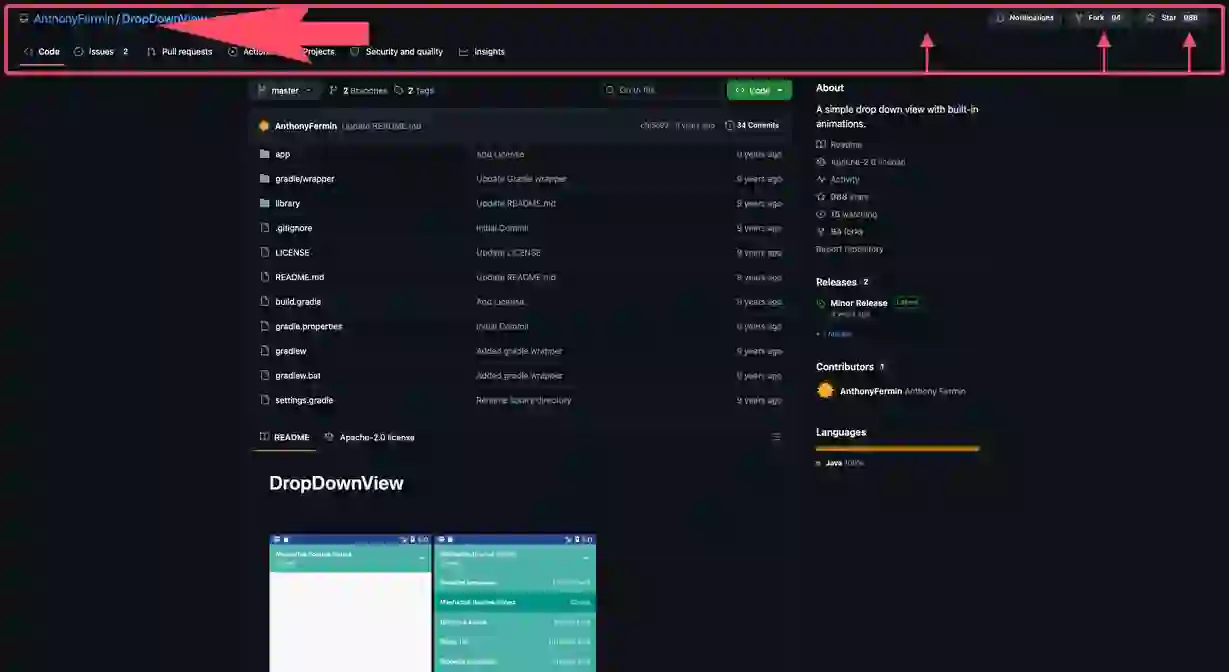Click the build.gradle file icon
This screenshot has width=1229, height=672.
tap(265, 302)
